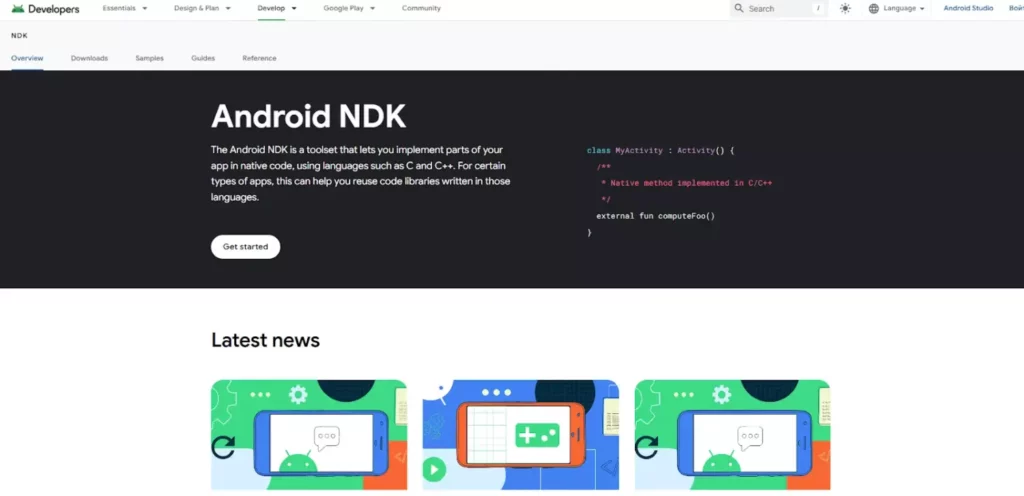
Task: Click the 'Native method implemented in C/C++' comment
Action: [691, 183]
